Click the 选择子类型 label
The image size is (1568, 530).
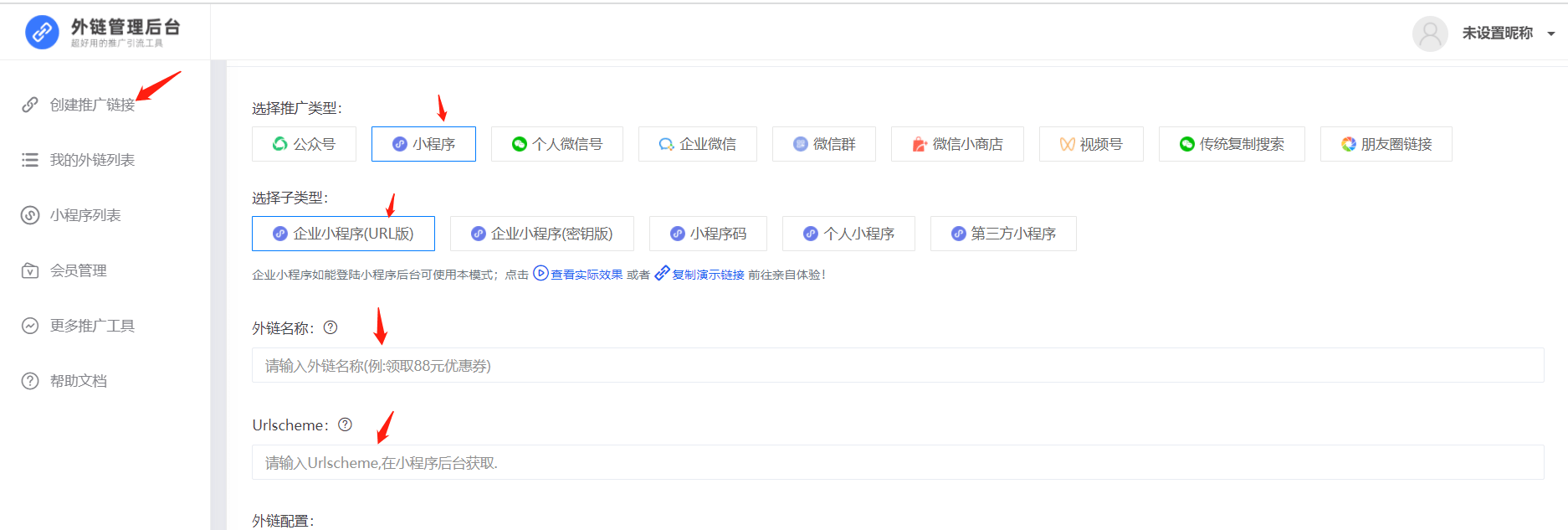(290, 198)
